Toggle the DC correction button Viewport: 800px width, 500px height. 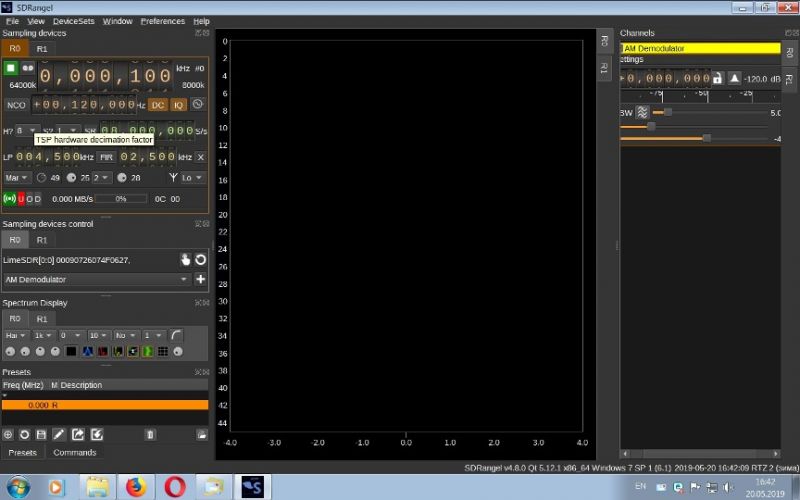(x=158, y=104)
